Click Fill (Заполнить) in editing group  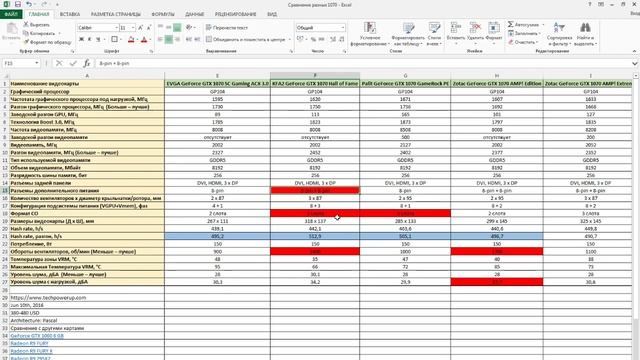525,33
